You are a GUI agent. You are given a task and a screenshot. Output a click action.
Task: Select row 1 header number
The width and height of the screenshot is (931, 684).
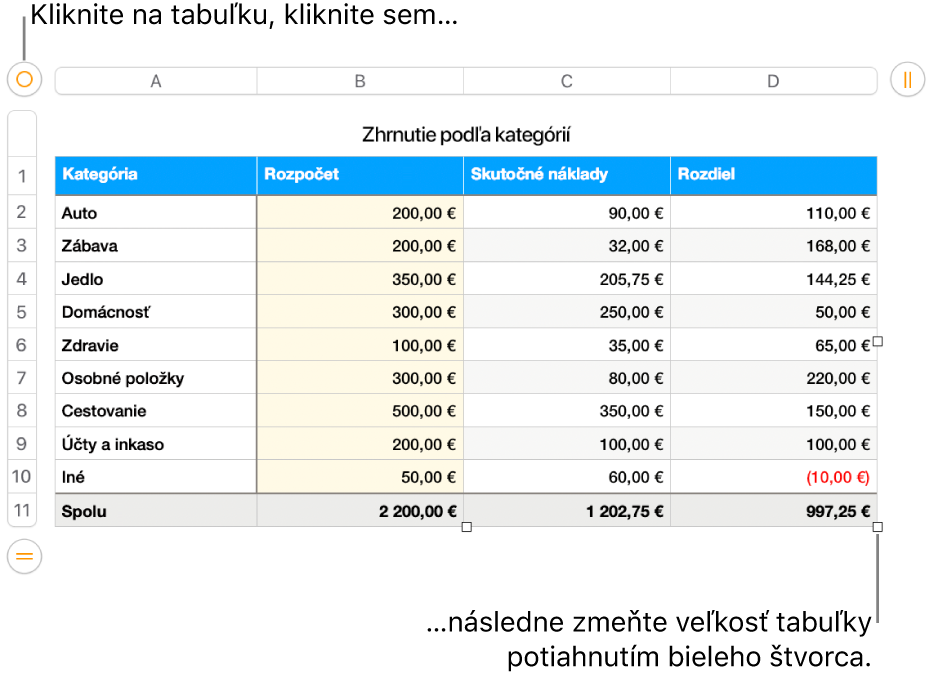tap(22, 176)
